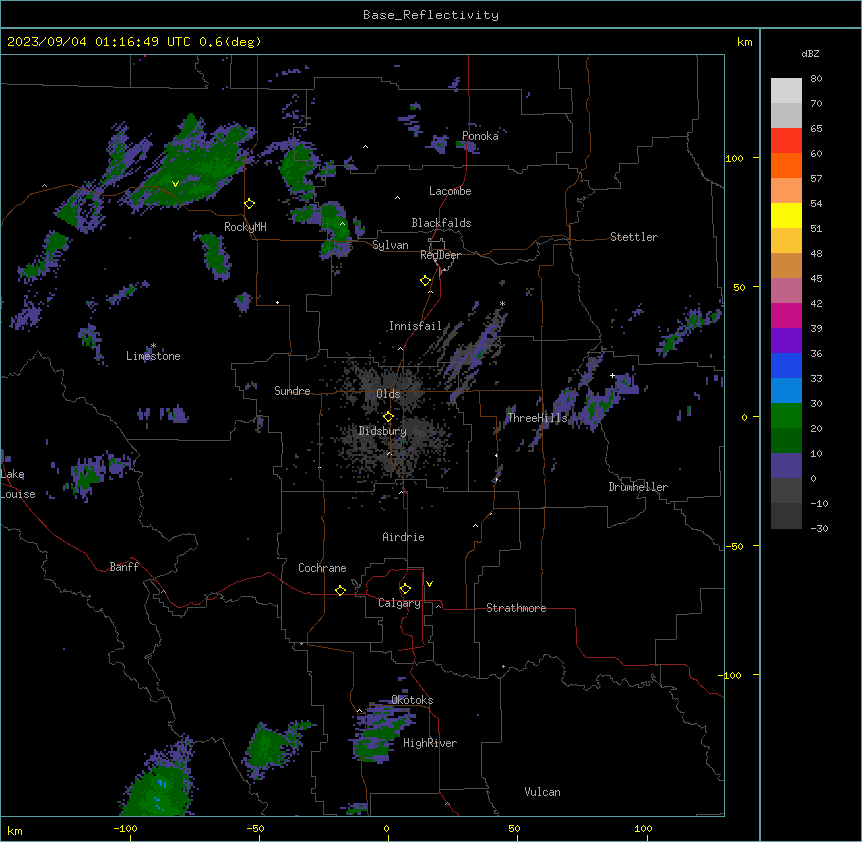Click the km unit label at bottom left
The height and width of the screenshot is (842, 862).
click(15, 830)
